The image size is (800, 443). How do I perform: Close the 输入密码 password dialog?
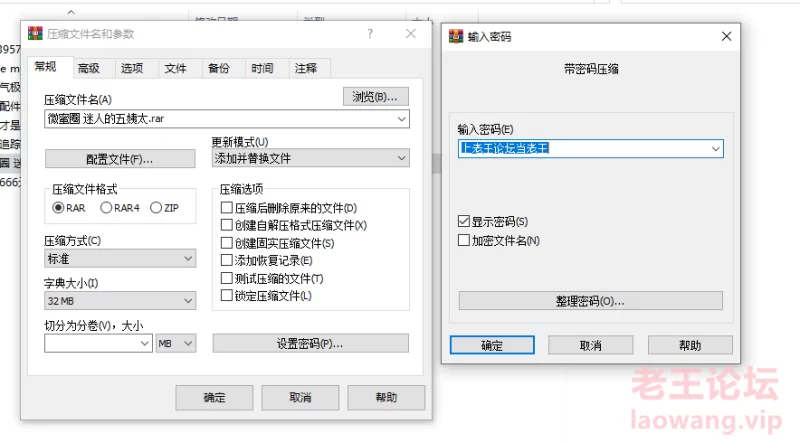pos(726,36)
